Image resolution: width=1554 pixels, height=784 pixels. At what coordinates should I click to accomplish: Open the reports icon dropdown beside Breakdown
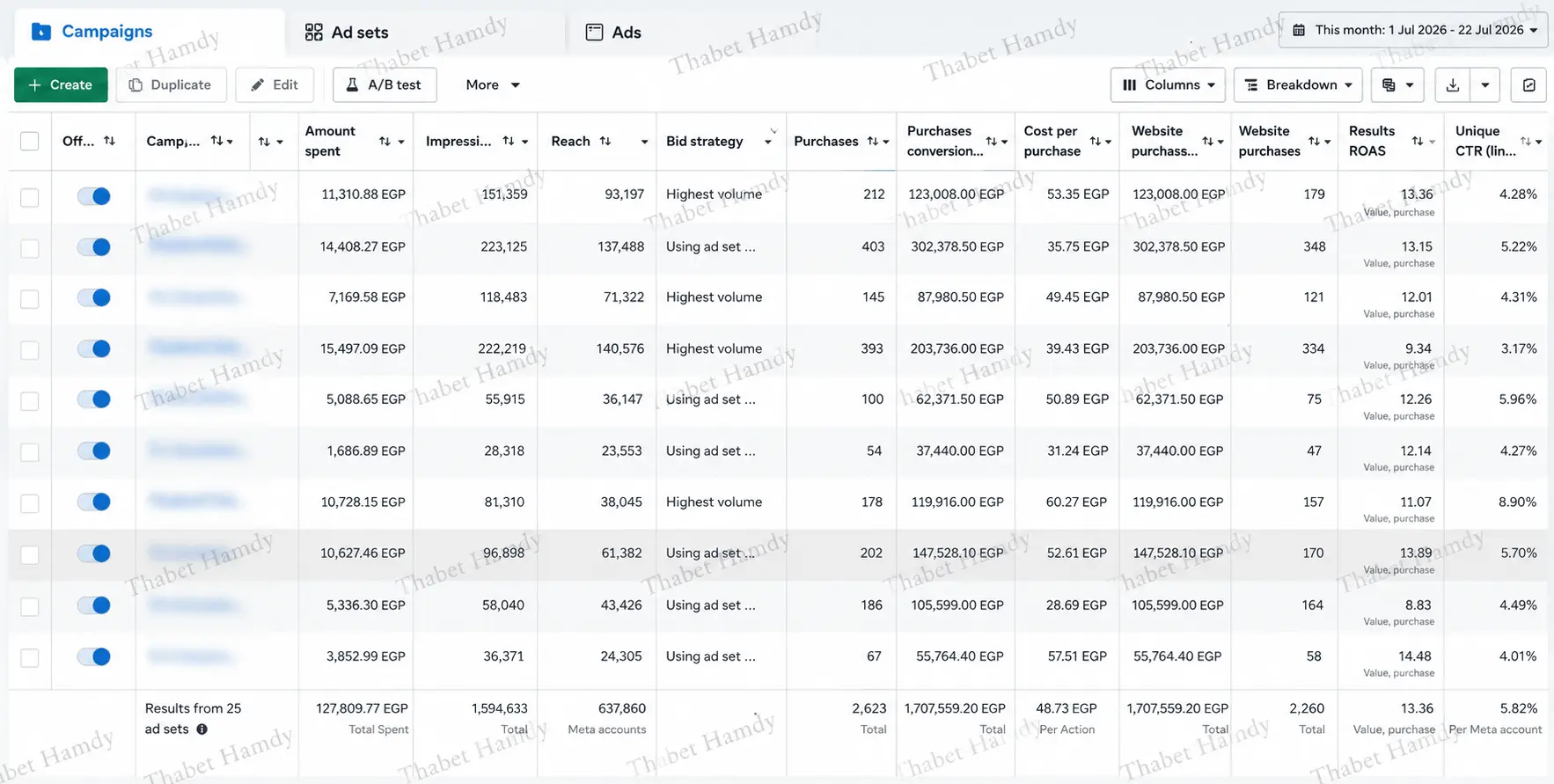click(x=1397, y=85)
